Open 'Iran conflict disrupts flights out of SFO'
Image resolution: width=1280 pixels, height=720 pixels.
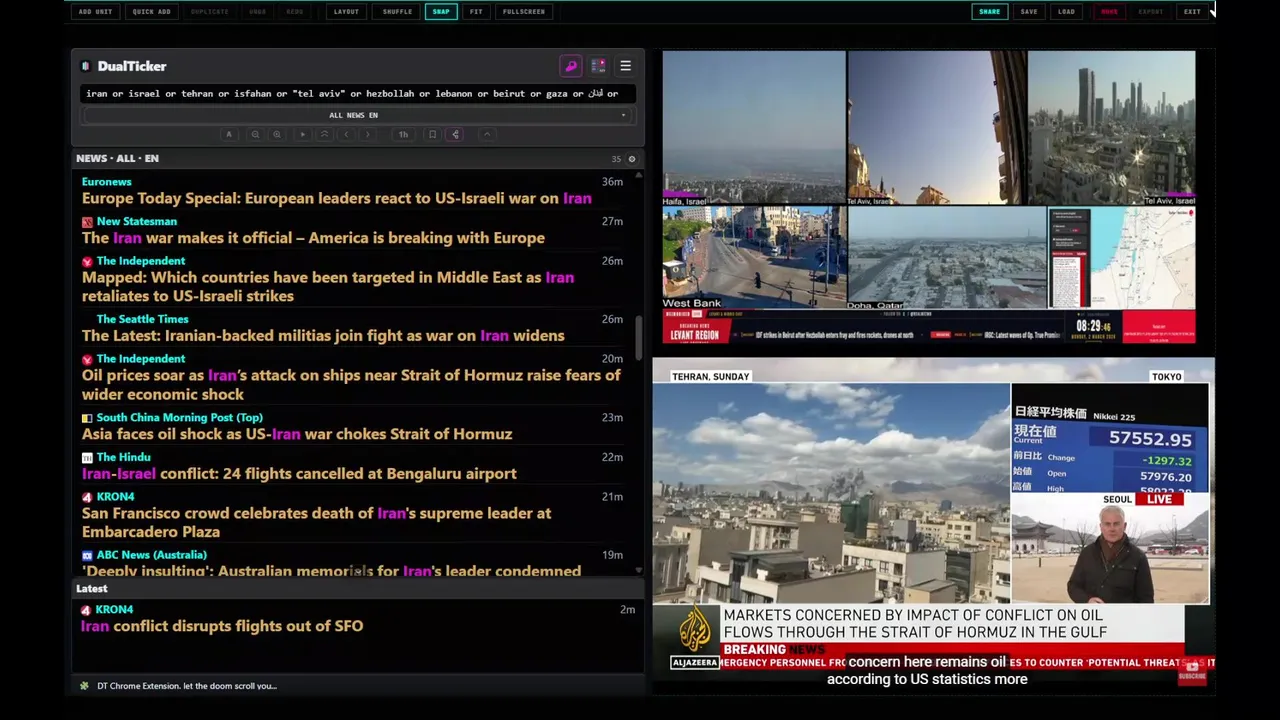point(222,626)
